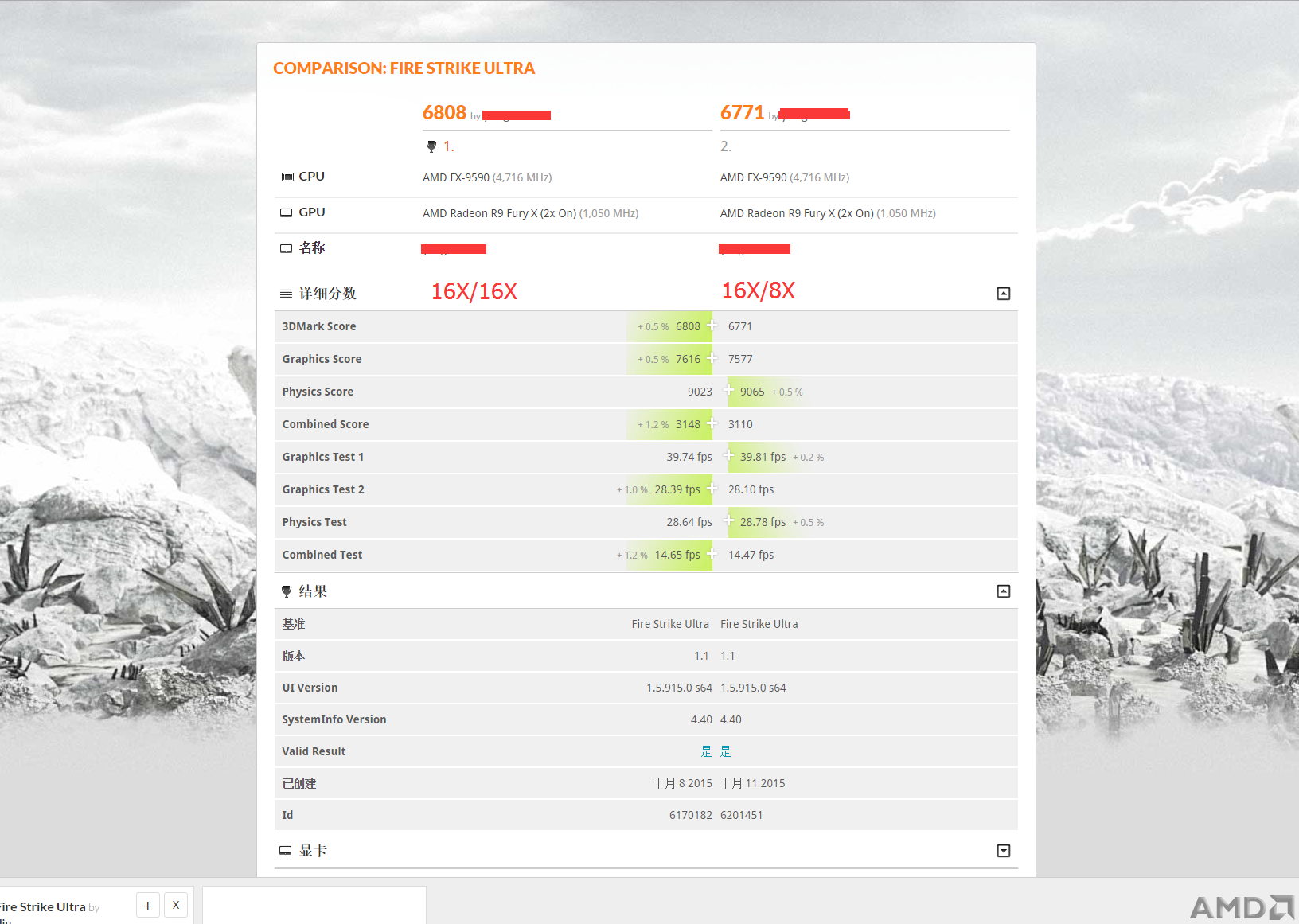The image size is (1299, 924).
Task: Click the UI Version row label
Action: pos(310,688)
